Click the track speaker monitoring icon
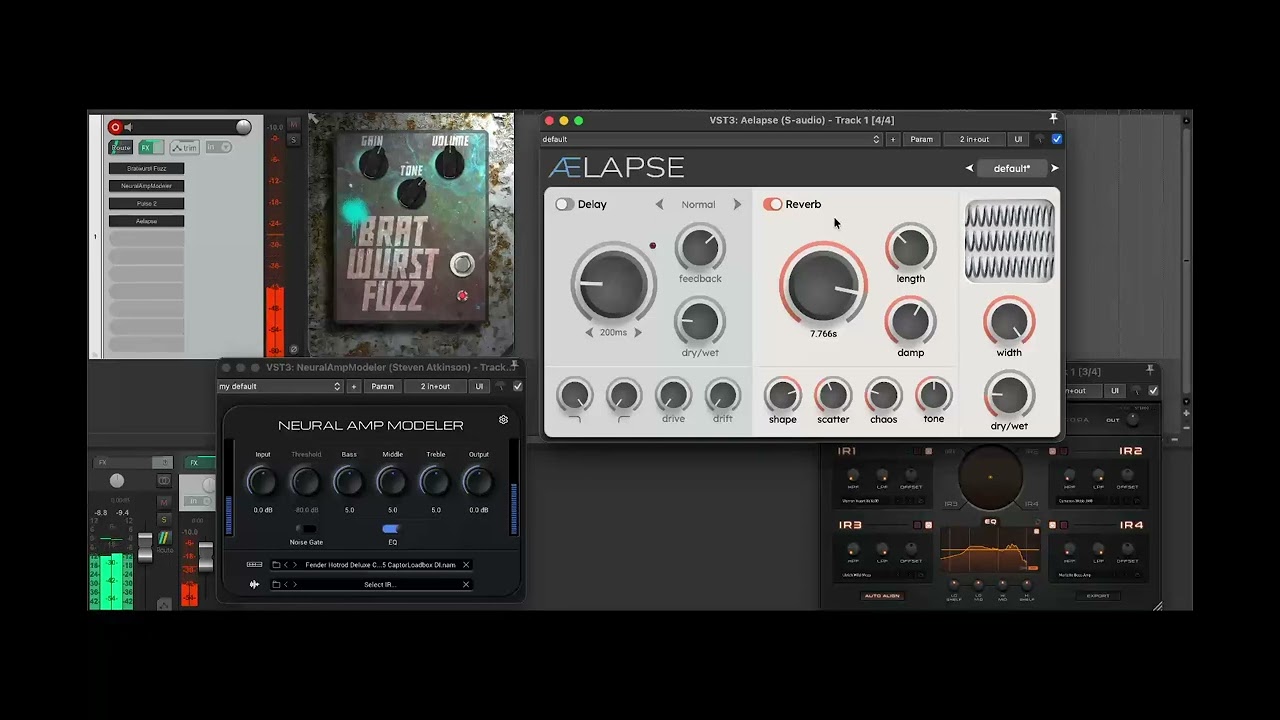Screen dimensions: 1280x720 [128, 127]
